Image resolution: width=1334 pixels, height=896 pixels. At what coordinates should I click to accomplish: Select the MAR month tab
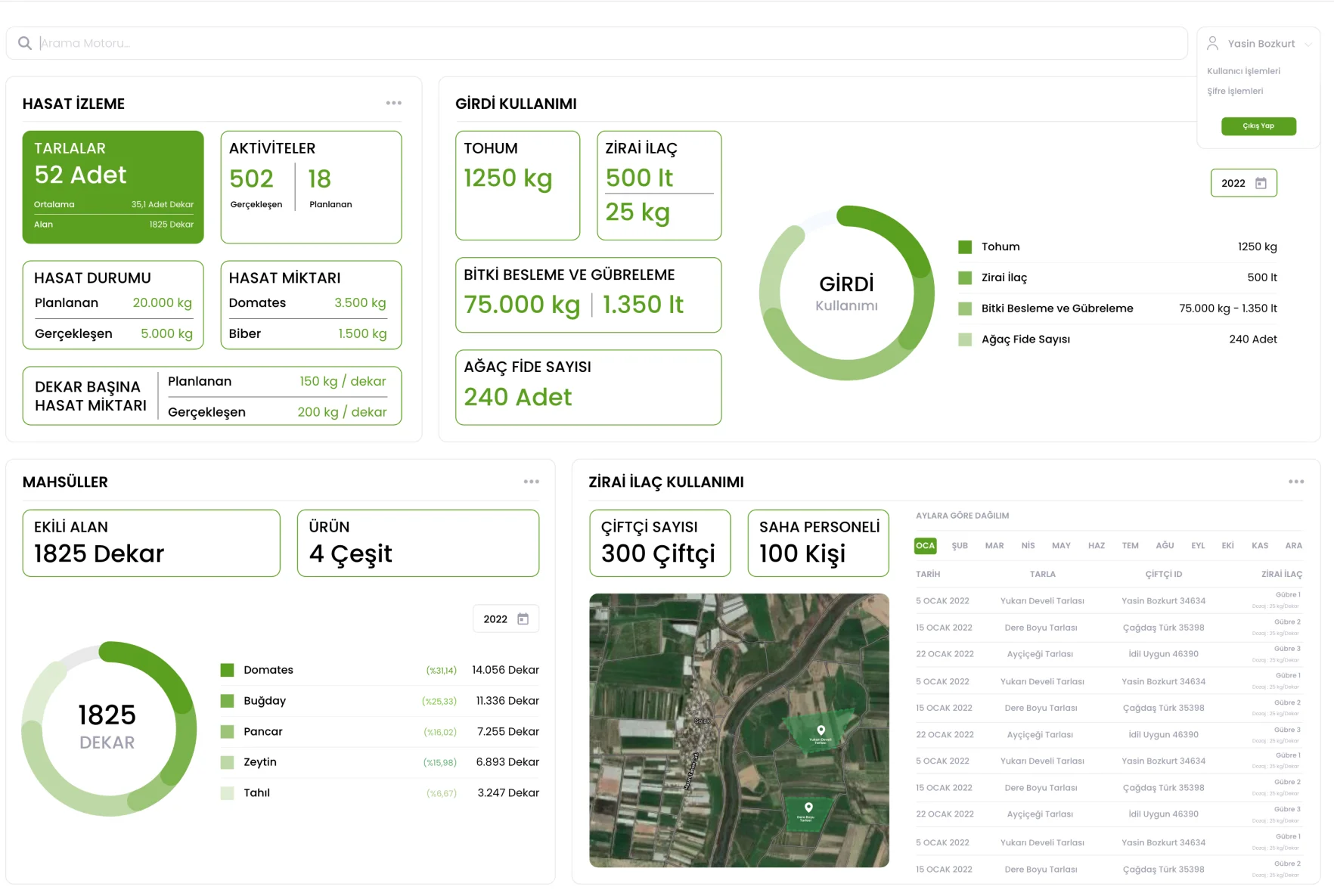(x=994, y=545)
